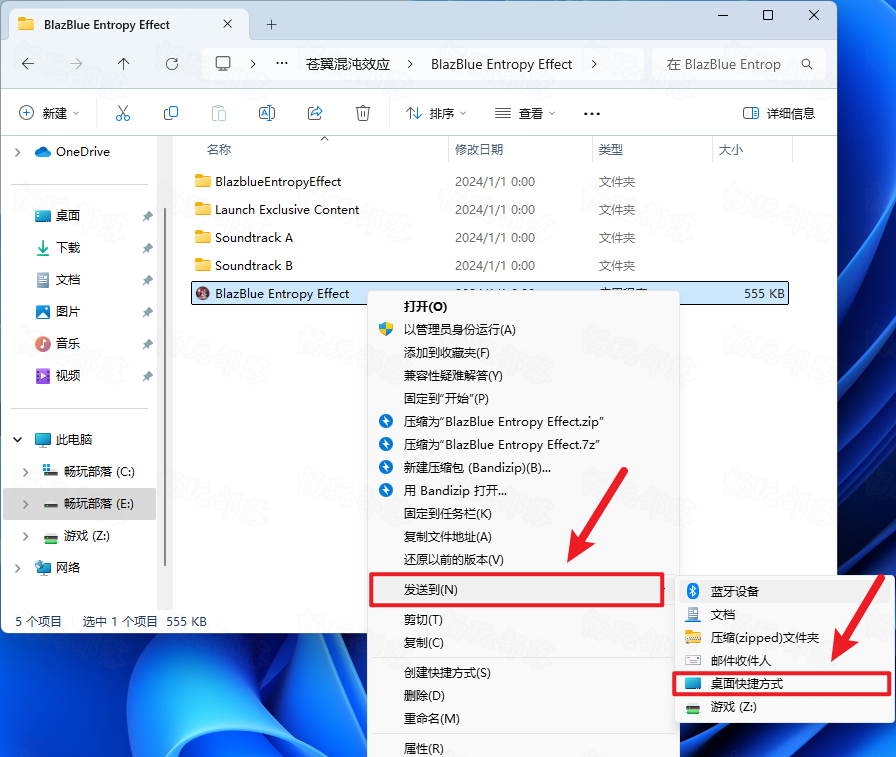
Task: Choose 桌面快捷方式 in the send-to submenu
Action: pyautogui.click(x=782, y=683)
